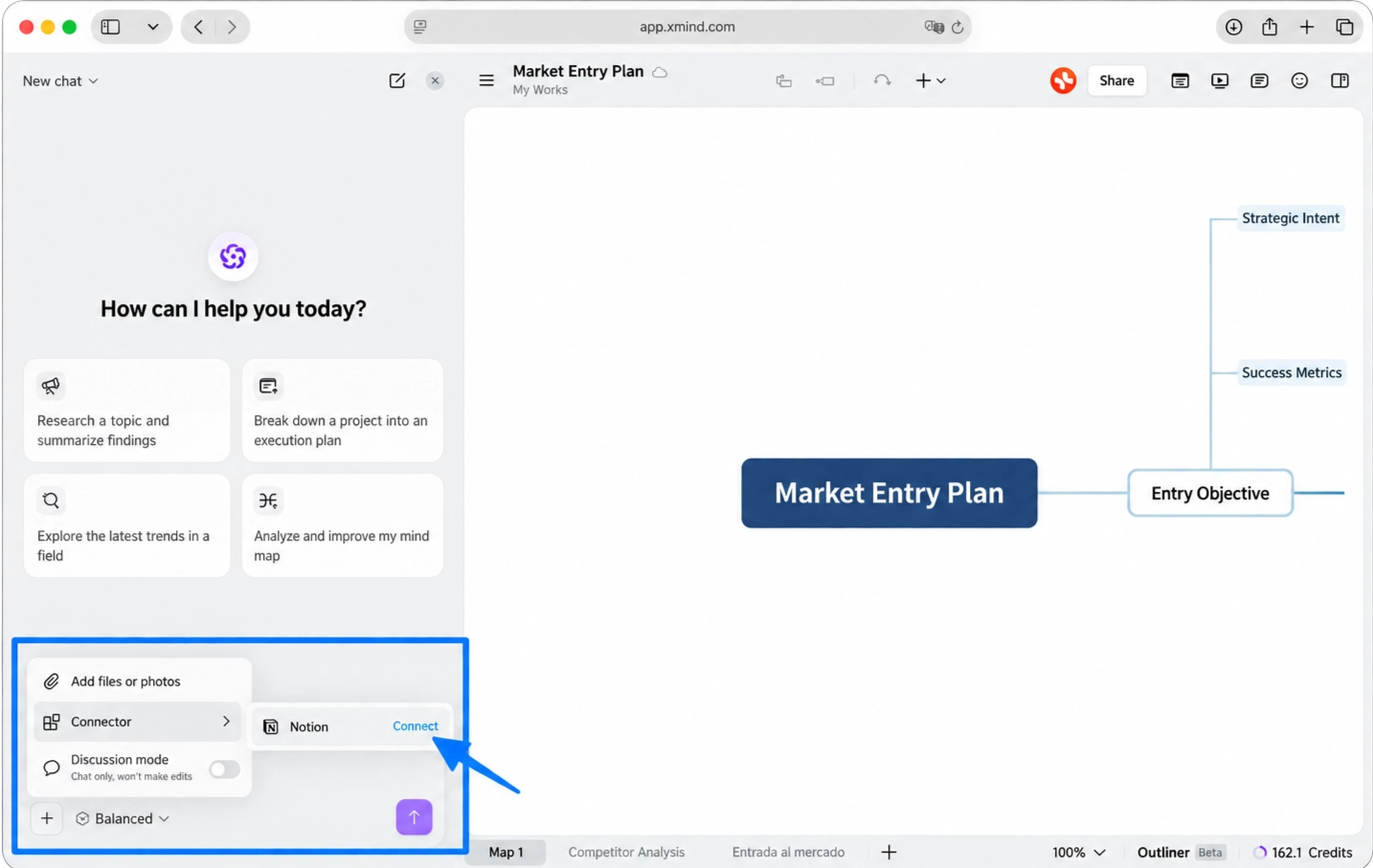The image size is (1373, 868).
Task: Open the Insert plus dropdown in toolbar
Action: pos(931,81)
